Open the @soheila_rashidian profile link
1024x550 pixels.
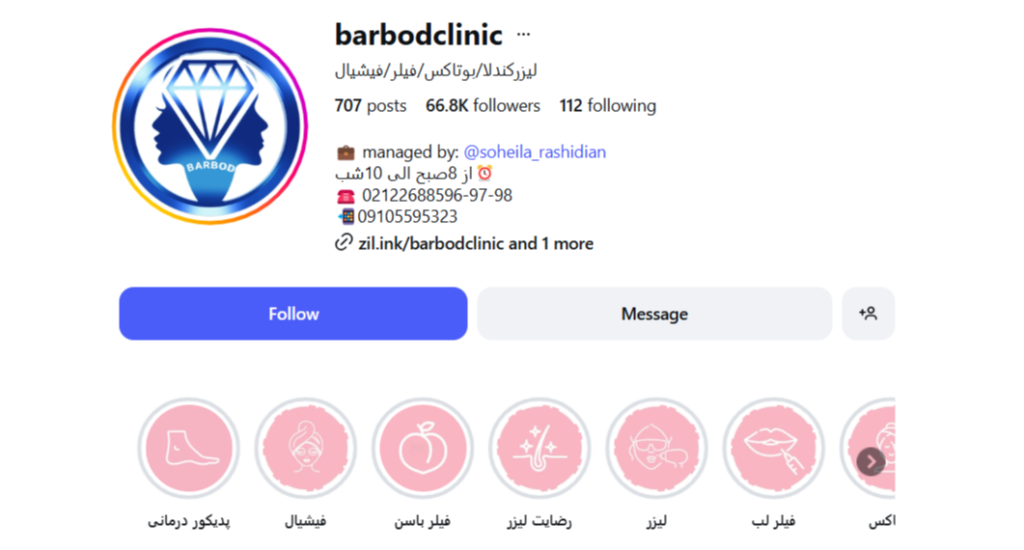[534, 152]
